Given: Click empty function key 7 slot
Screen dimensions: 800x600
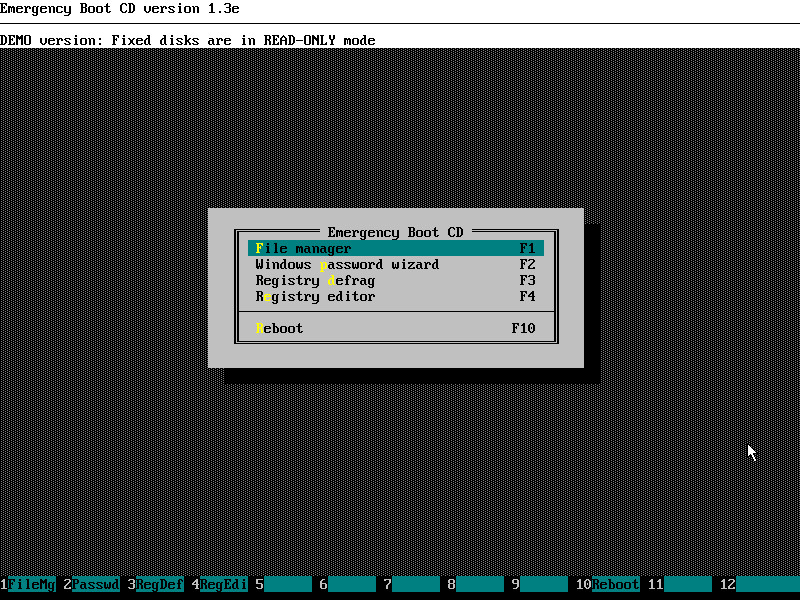Looking at the screenshot, I should click(x=416, y=584).
